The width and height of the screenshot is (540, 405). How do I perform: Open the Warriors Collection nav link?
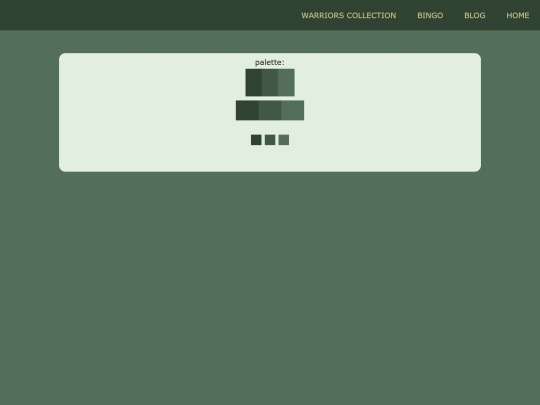click(x=349, y=15)
